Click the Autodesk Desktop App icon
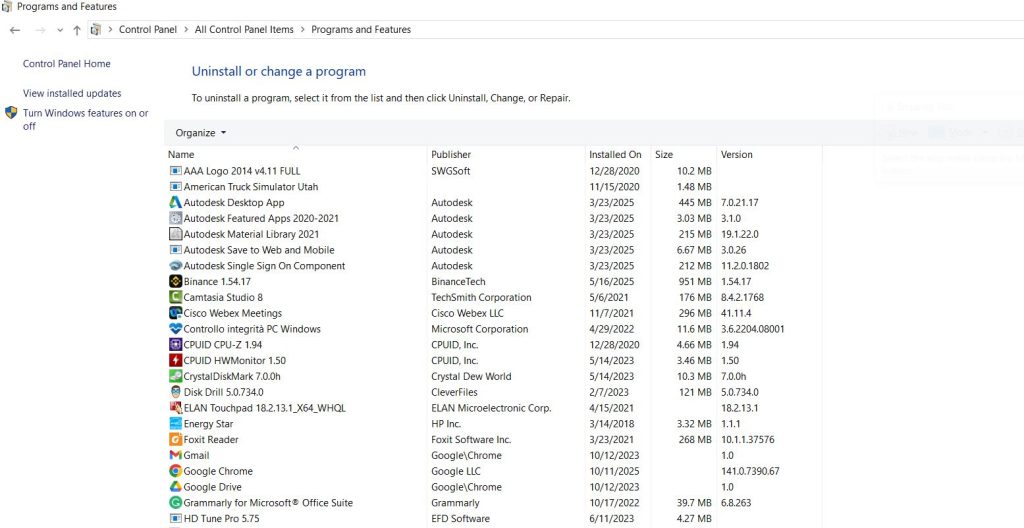Viewport: 1024px width, 528px height. (x=175, y=203)
